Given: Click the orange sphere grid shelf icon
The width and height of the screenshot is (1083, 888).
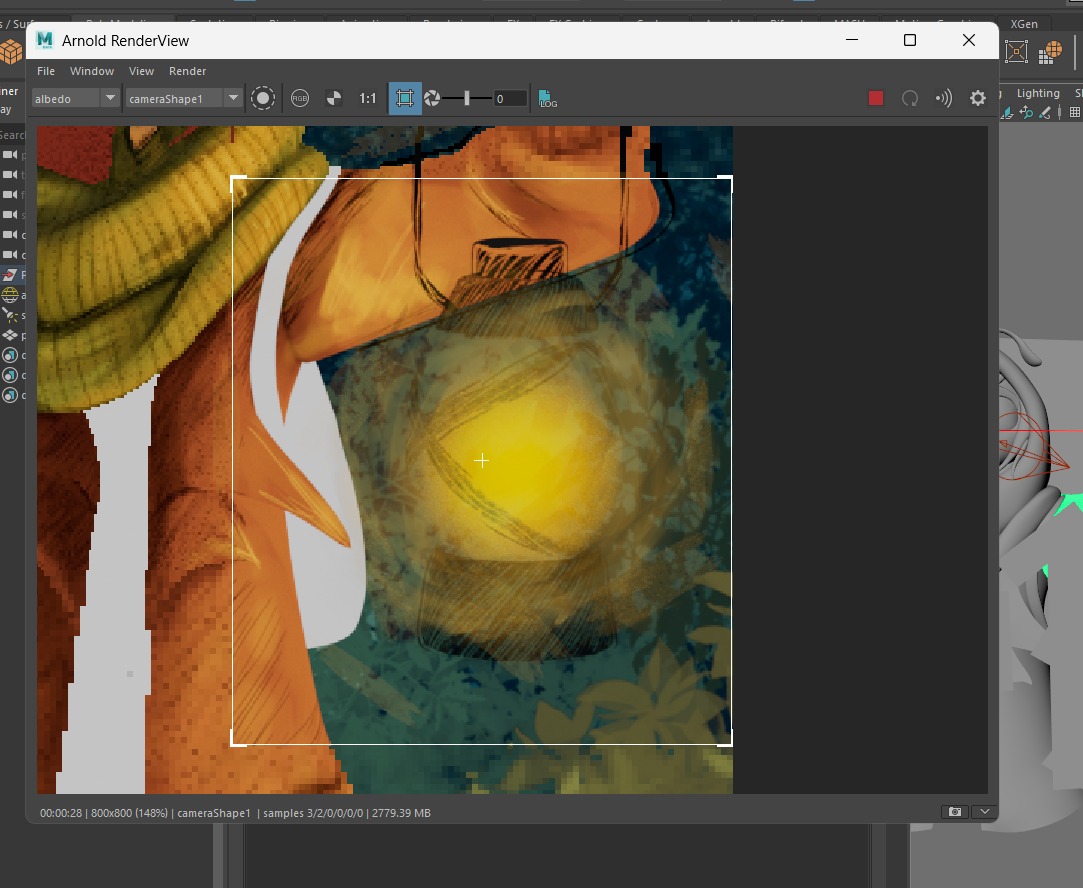Looking at the screenshot, I should click(x=1050, y=52).
